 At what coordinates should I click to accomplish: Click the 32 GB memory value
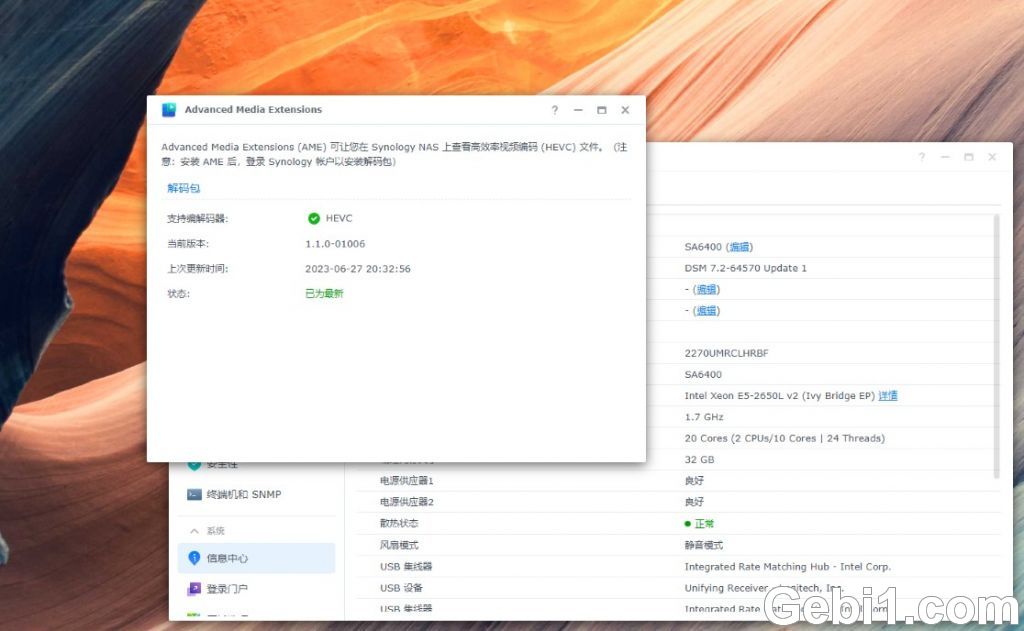(x=699, y=459)
